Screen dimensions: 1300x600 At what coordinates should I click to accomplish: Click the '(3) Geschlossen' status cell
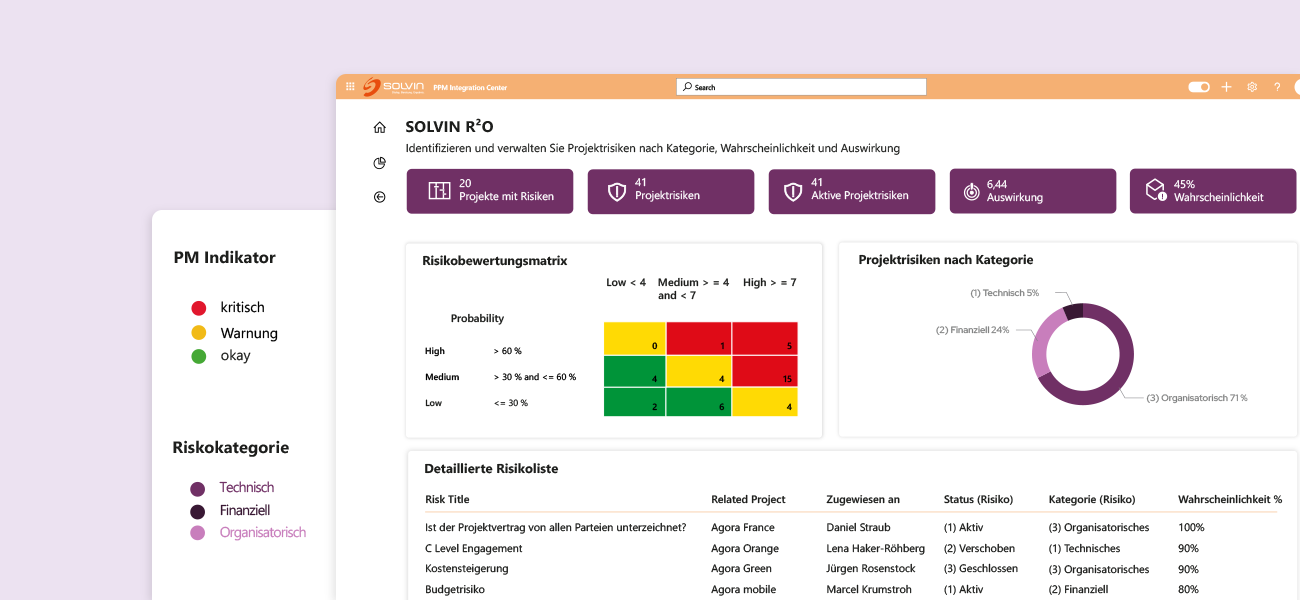click(981, 569)
